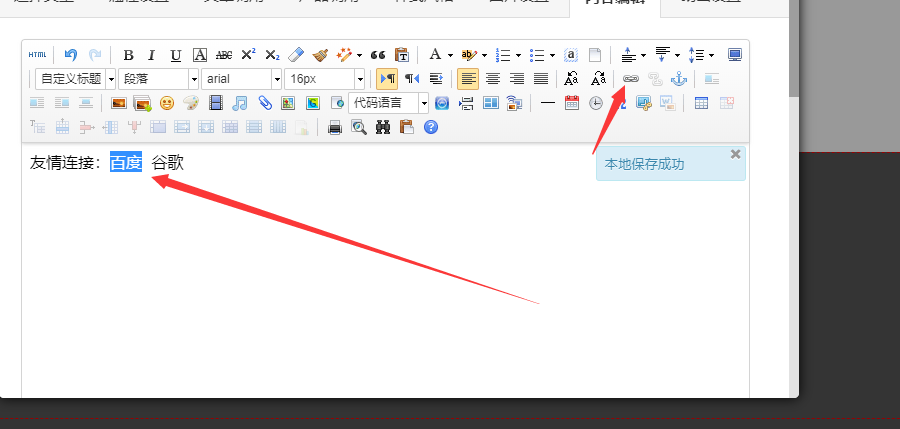Viewport: 900px width, 429px height.
Task: Toggle align left
Action: pos(468,79)
